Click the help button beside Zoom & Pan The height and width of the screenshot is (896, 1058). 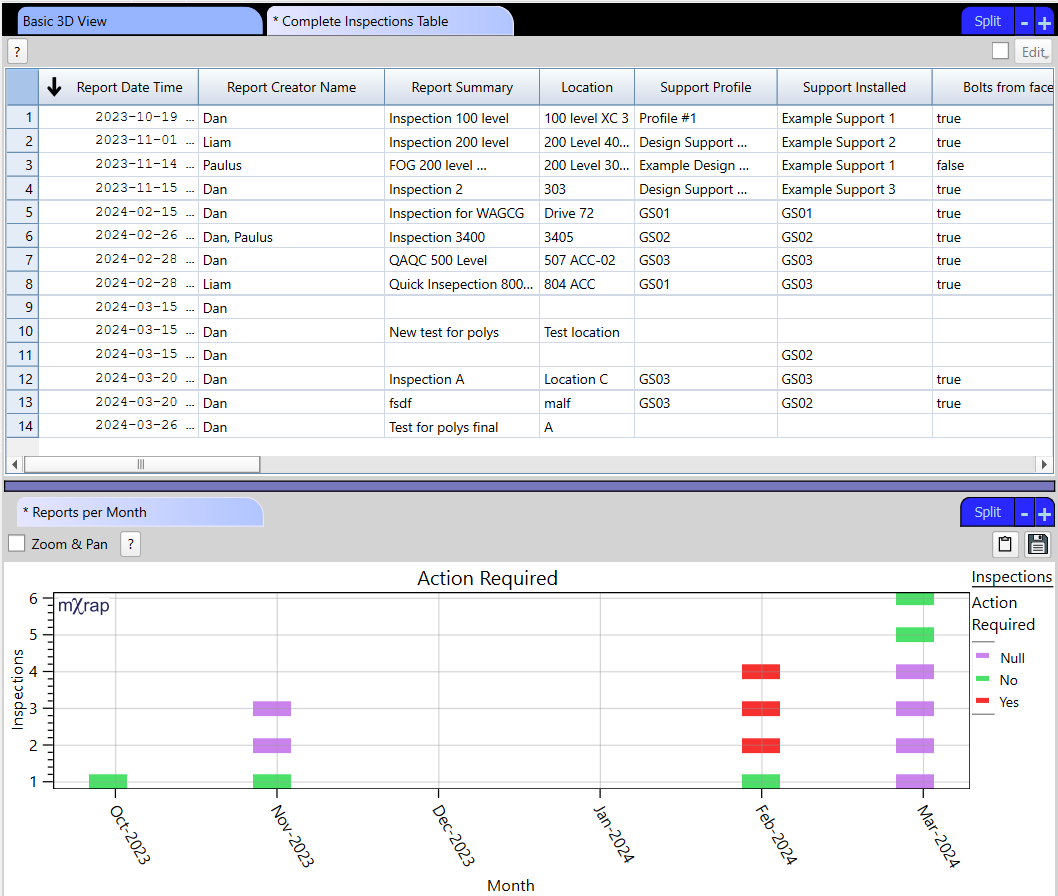pyautogui.click(x=130, y=544)
